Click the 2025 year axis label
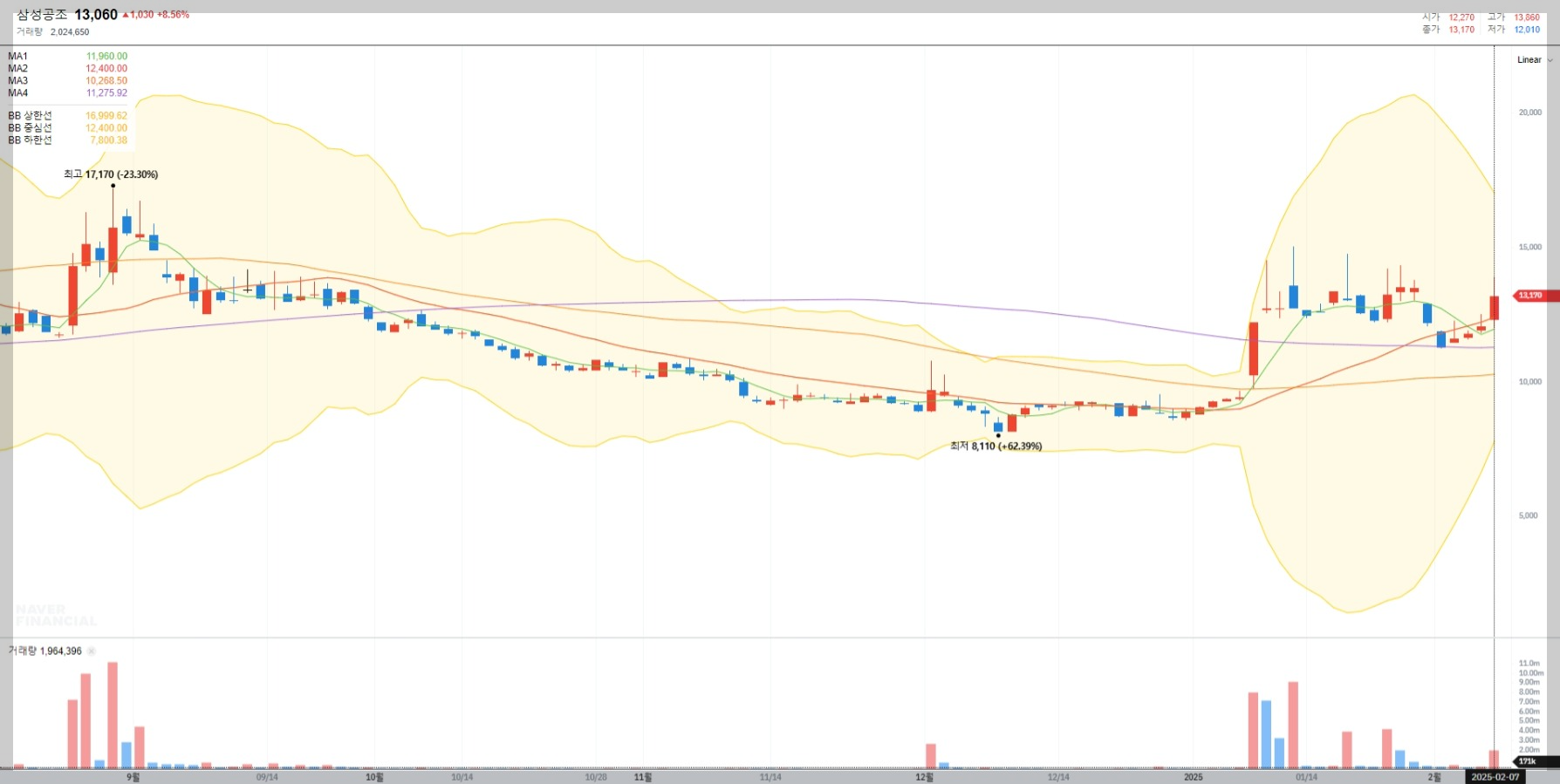Screen dimensions: 1560x784 point(1193,777)
